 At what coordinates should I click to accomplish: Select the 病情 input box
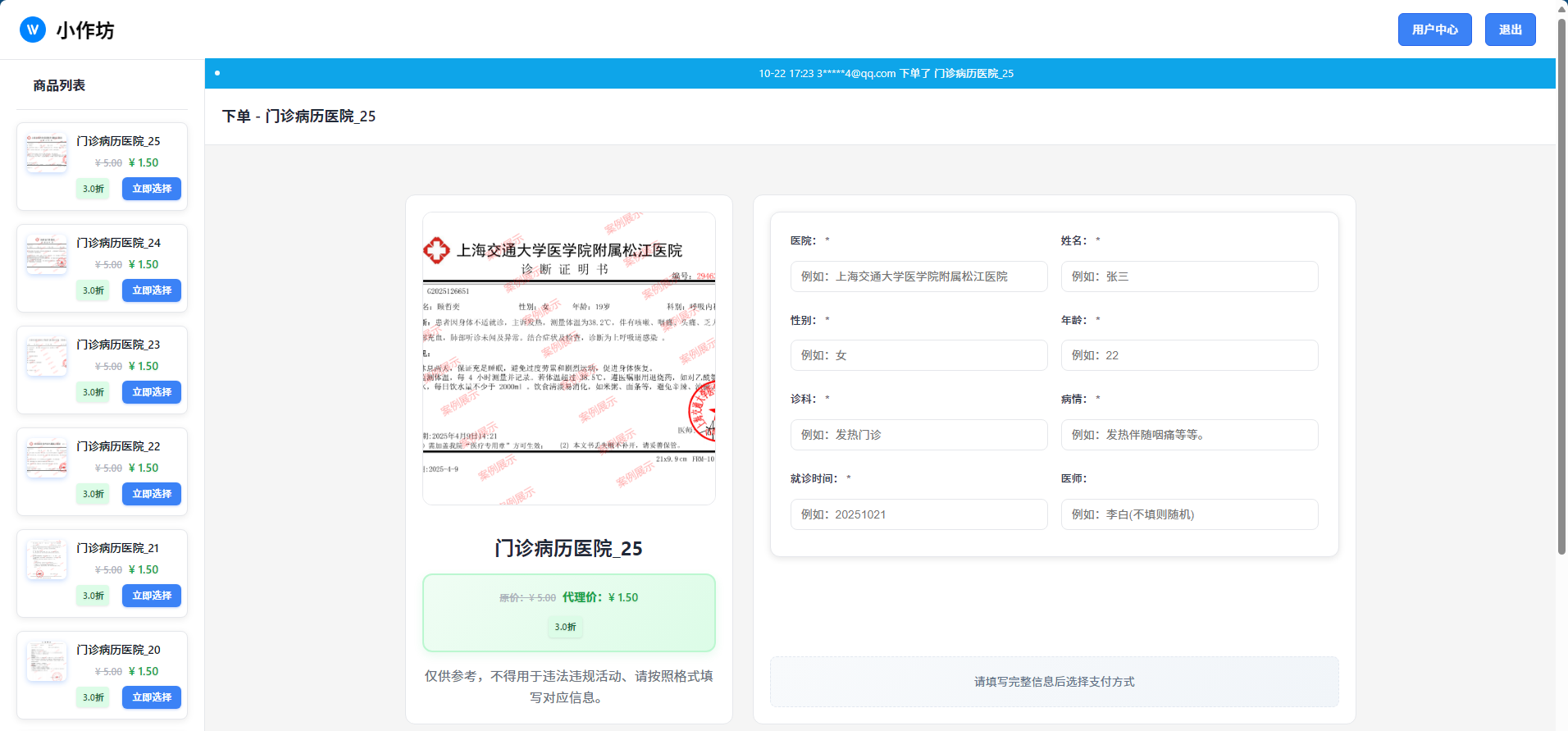click(x=1189, y=435)
